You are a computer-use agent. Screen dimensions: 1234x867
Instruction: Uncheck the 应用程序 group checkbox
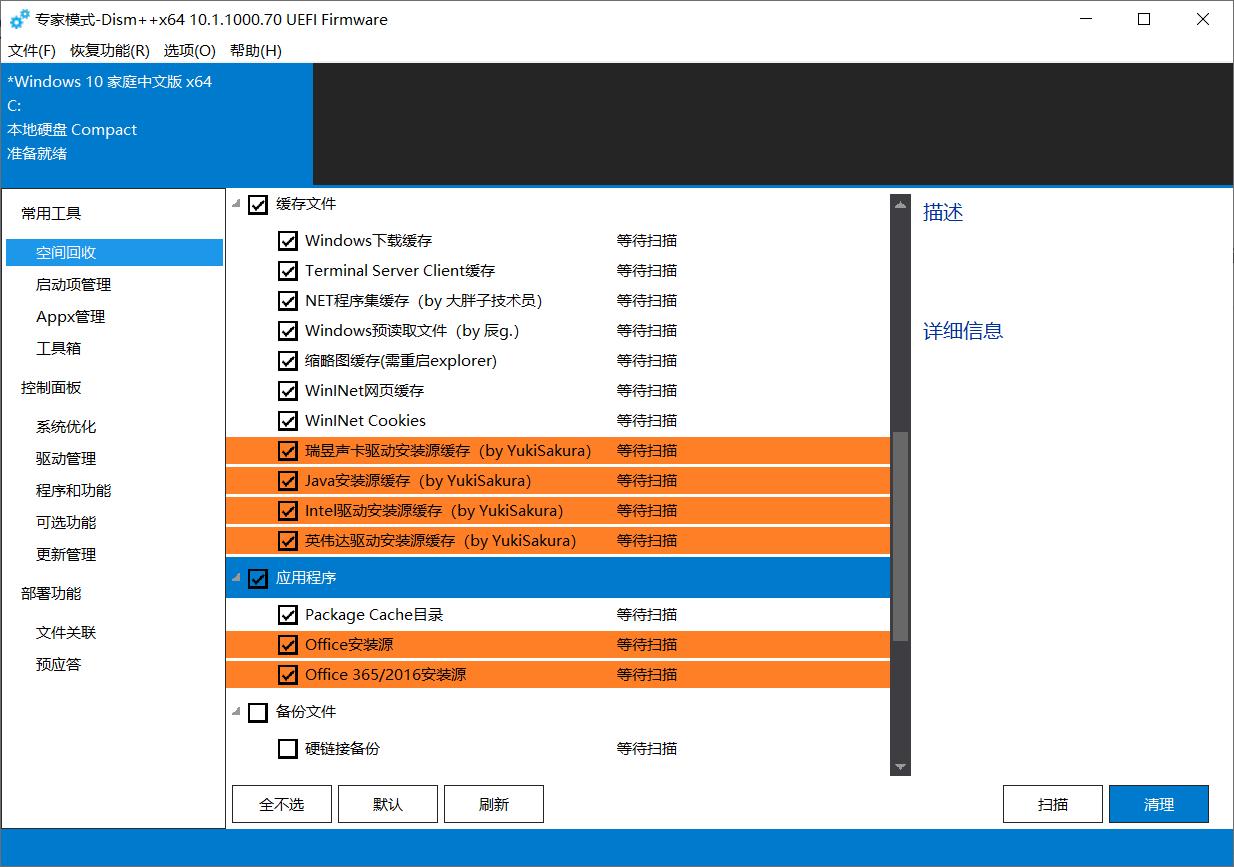tap(258, 578)
